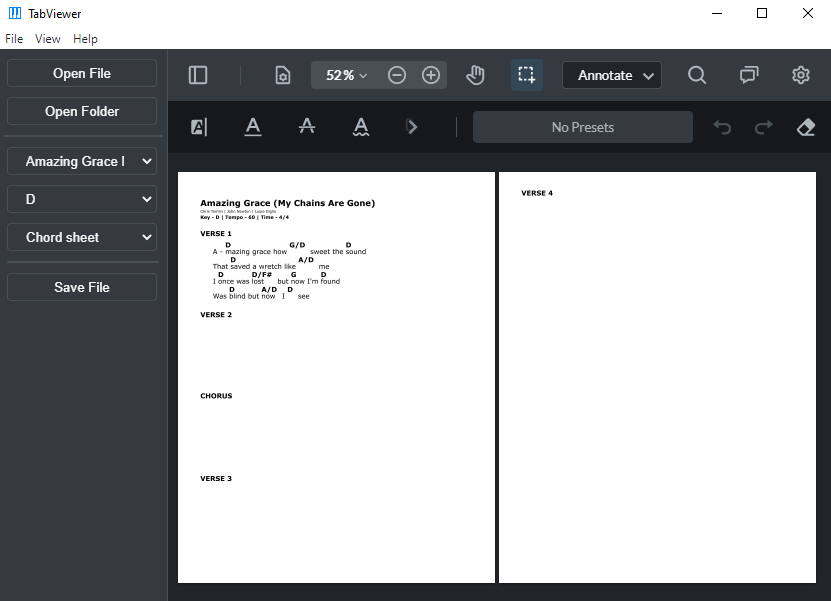Choose the text underline tool
831x601 pixels.
click(x=253, y=127)
